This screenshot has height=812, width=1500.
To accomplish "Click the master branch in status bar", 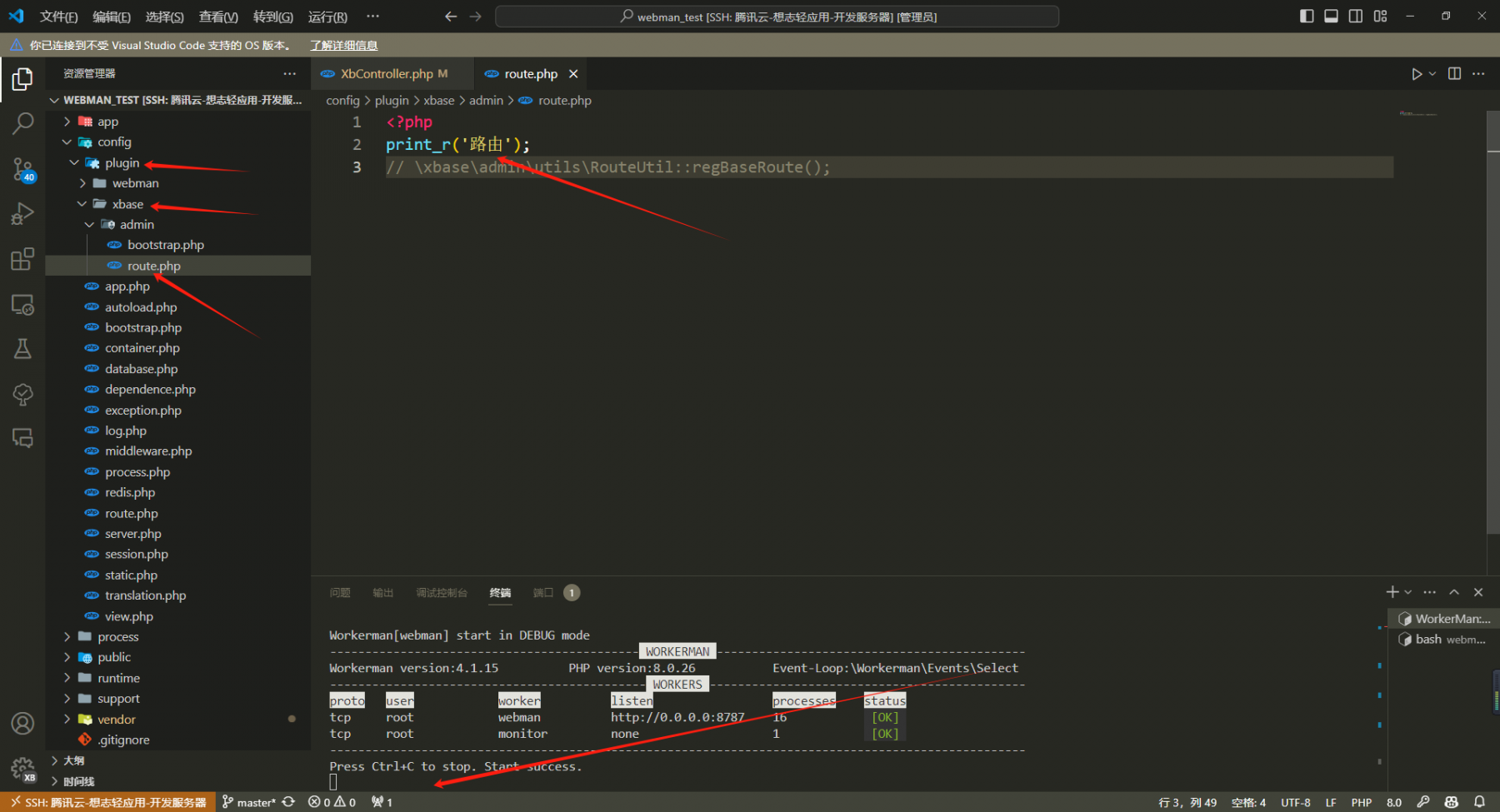I will click(249, 802).
